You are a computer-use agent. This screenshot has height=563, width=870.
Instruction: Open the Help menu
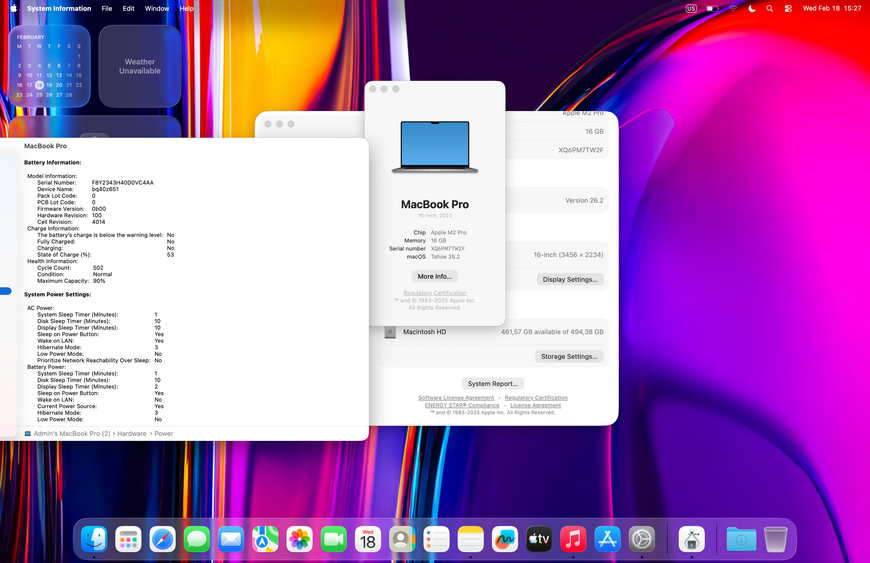186,8
